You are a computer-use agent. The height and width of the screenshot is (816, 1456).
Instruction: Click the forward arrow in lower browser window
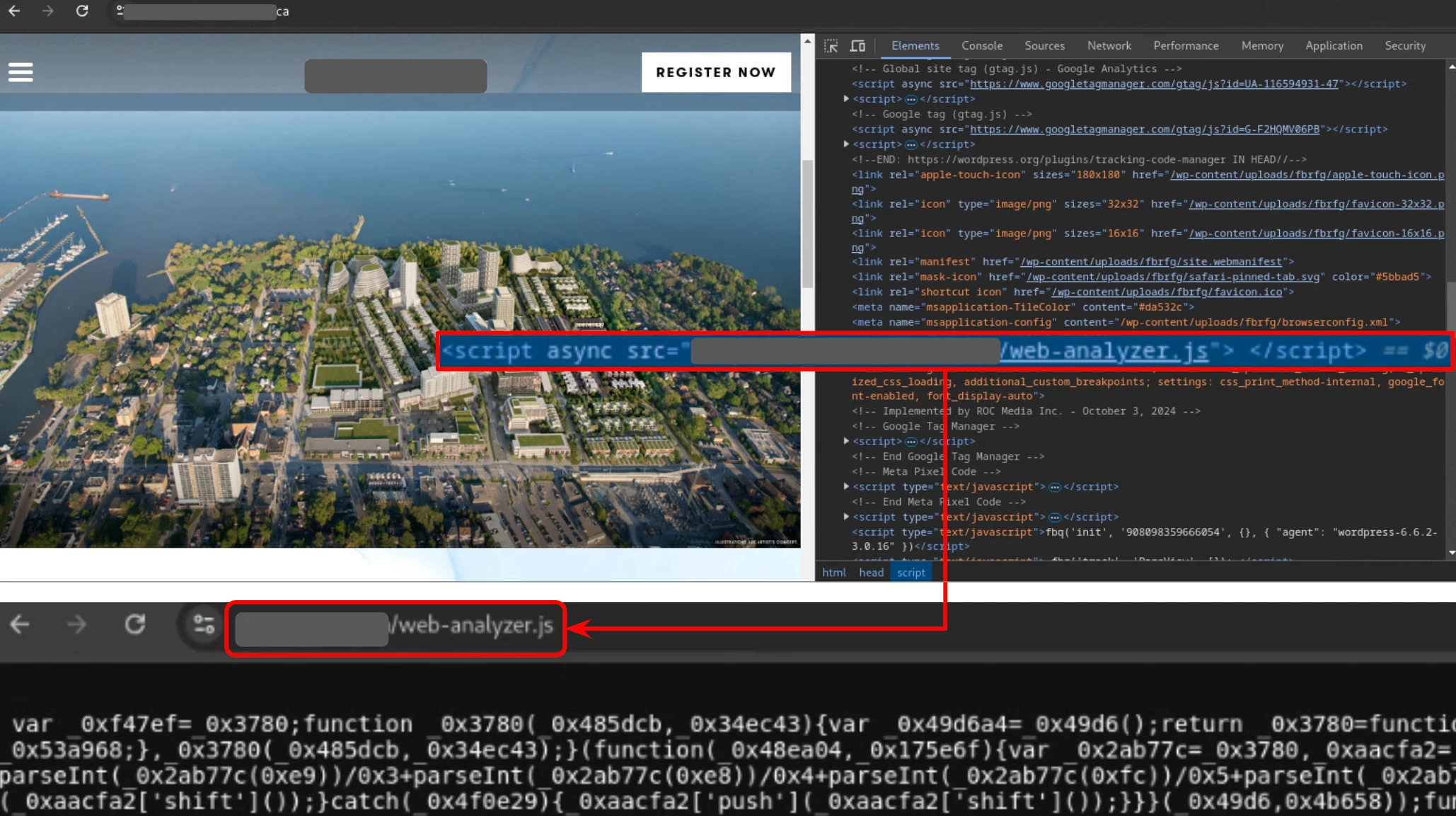coord(76,624)
